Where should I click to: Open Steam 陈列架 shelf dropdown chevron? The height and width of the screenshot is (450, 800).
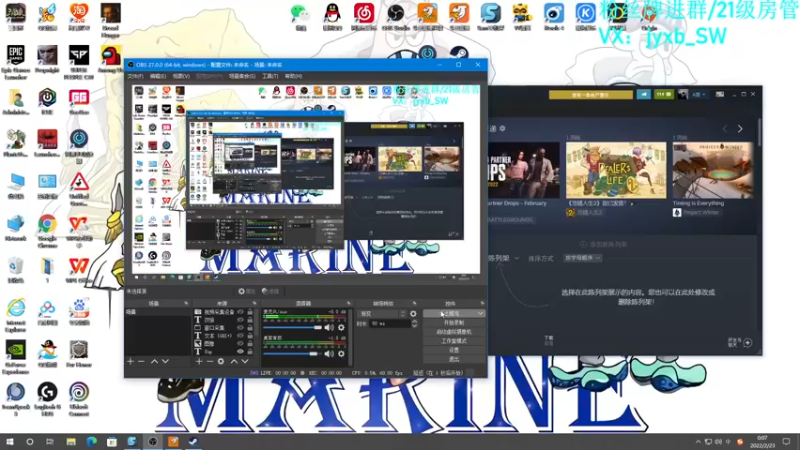click(516, 258)
